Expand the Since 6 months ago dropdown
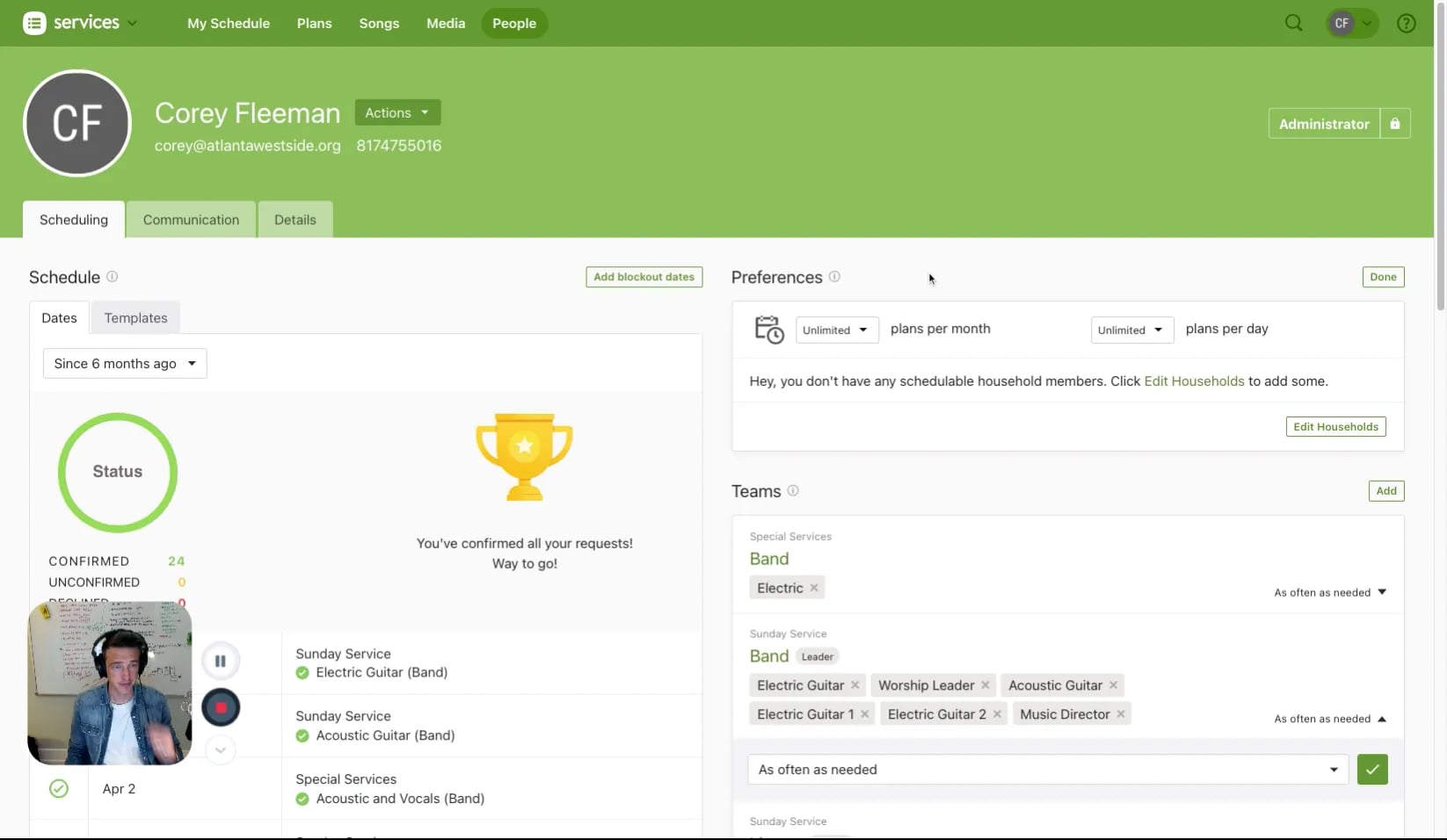The height and width of the screenshot is (840, 1447). (x=124, y=363)
